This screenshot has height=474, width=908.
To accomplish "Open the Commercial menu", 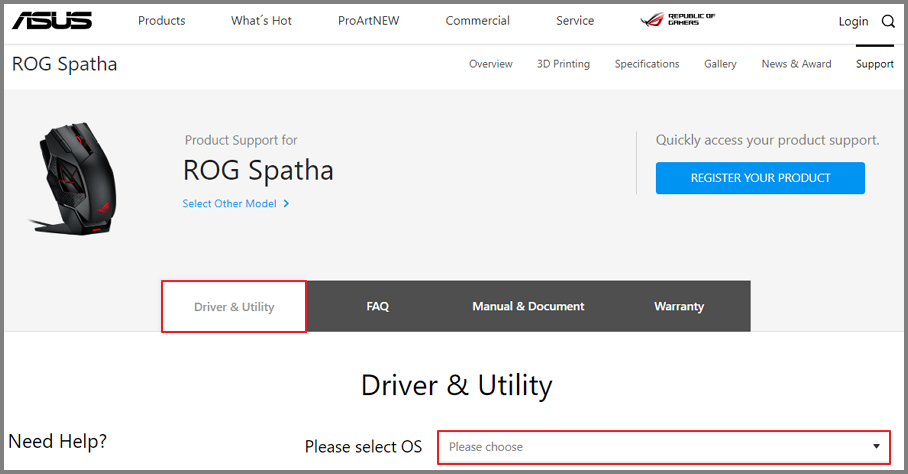I will click(x=477, y=21).
